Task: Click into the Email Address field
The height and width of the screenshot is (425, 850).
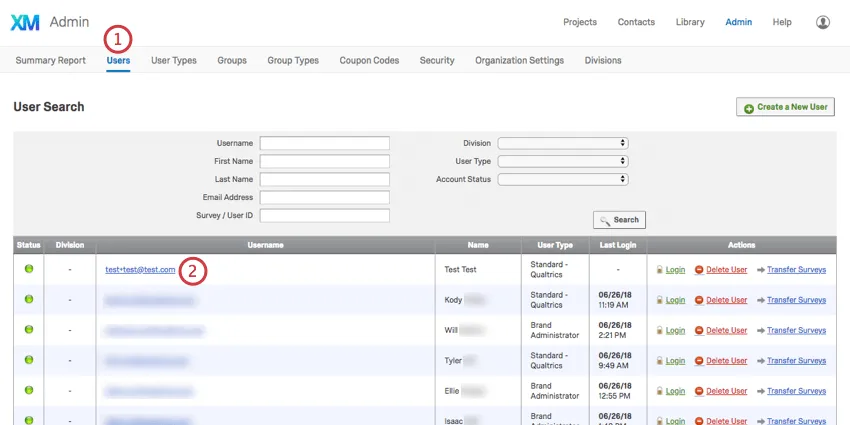Action: click(324, 197)
